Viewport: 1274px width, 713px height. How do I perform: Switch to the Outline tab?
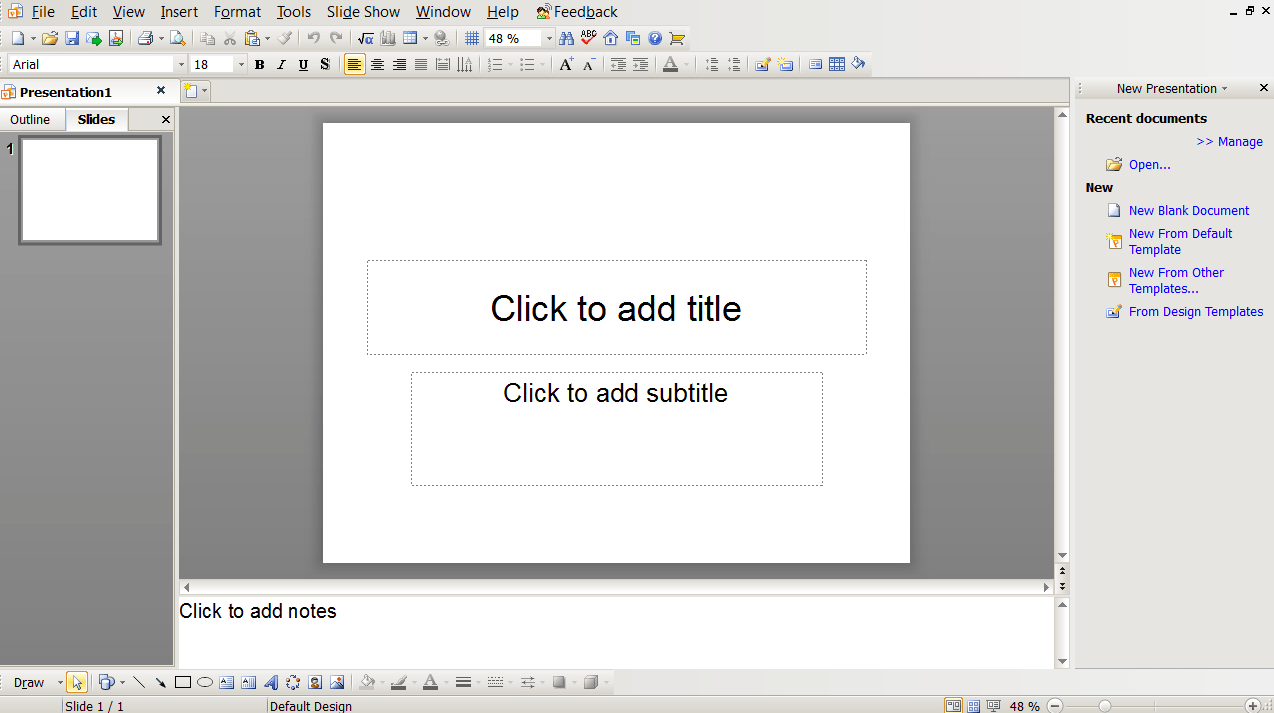point(30,119)
